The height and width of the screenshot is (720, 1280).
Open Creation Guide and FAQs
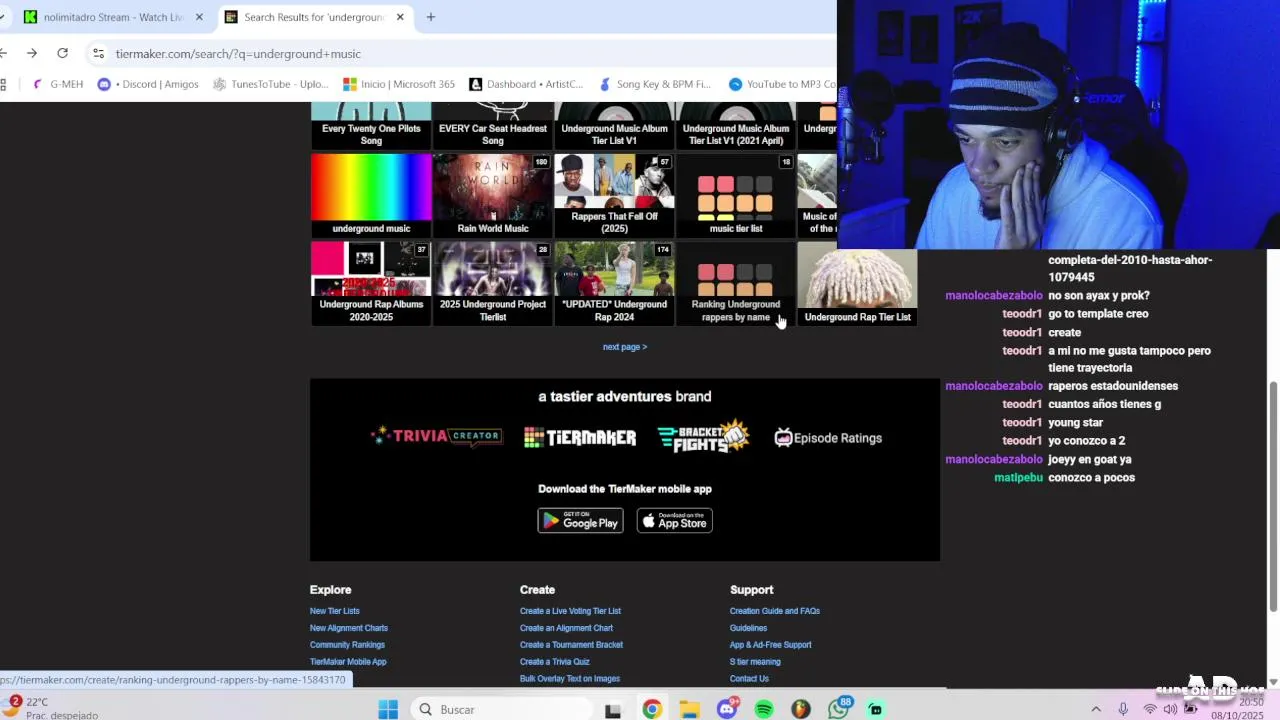(x=775, y=611)
